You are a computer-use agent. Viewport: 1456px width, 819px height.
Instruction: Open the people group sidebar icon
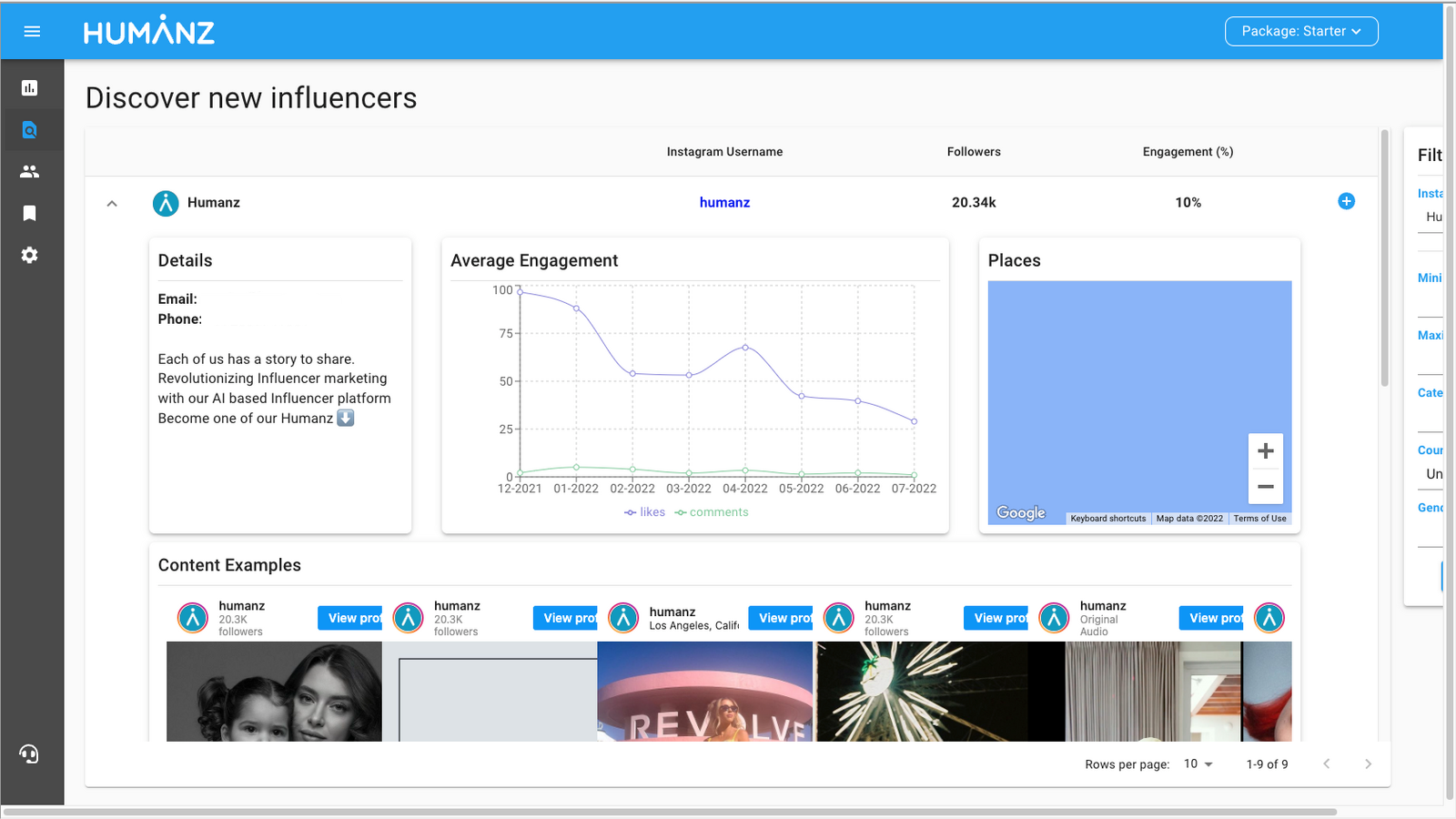[x=30, y=171]
